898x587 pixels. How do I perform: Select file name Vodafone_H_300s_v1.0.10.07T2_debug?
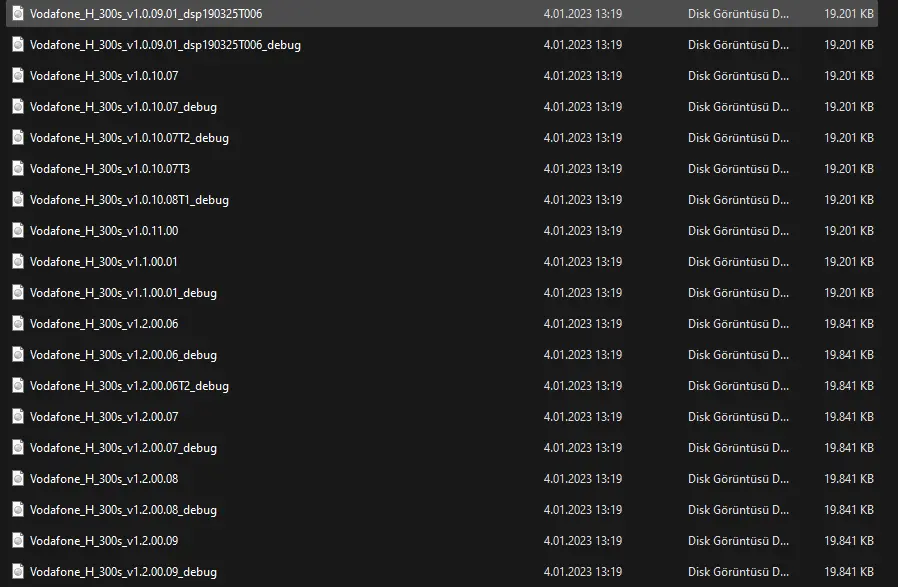click(129, 137)
